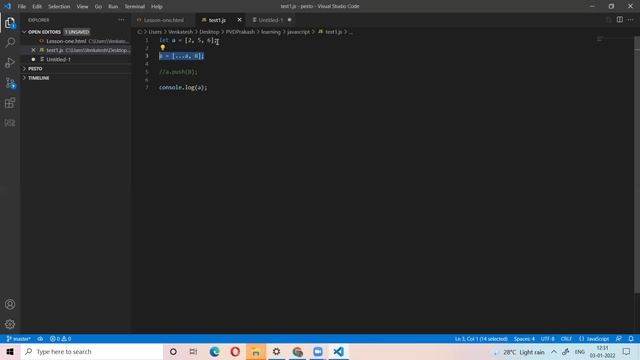The width and height of the screenshot is (640, 360).
Task: Open the Selection menu
Action: (x=59, y=7)
